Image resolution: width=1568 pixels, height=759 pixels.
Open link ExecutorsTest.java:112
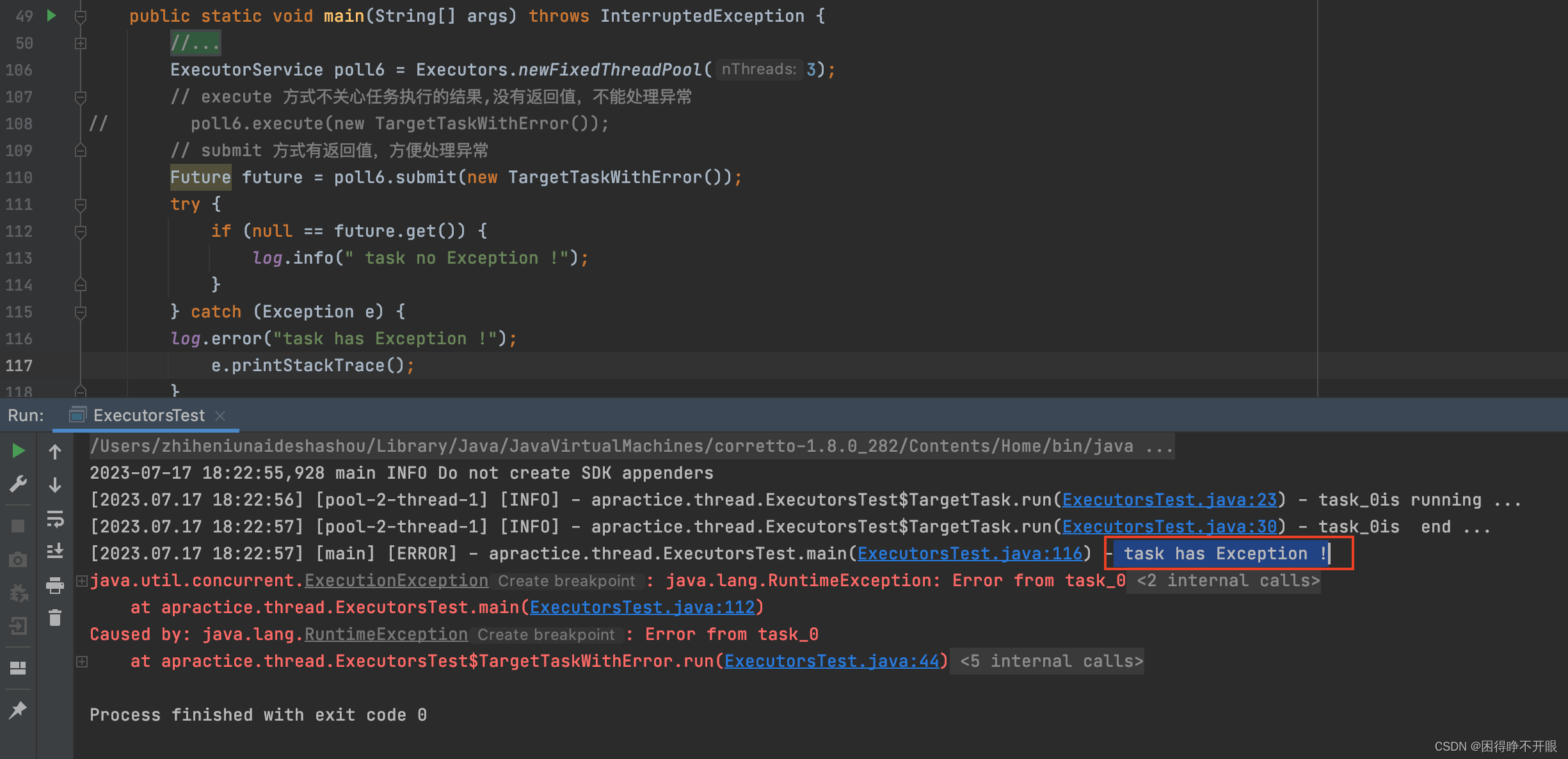click(x=642, y=607)
